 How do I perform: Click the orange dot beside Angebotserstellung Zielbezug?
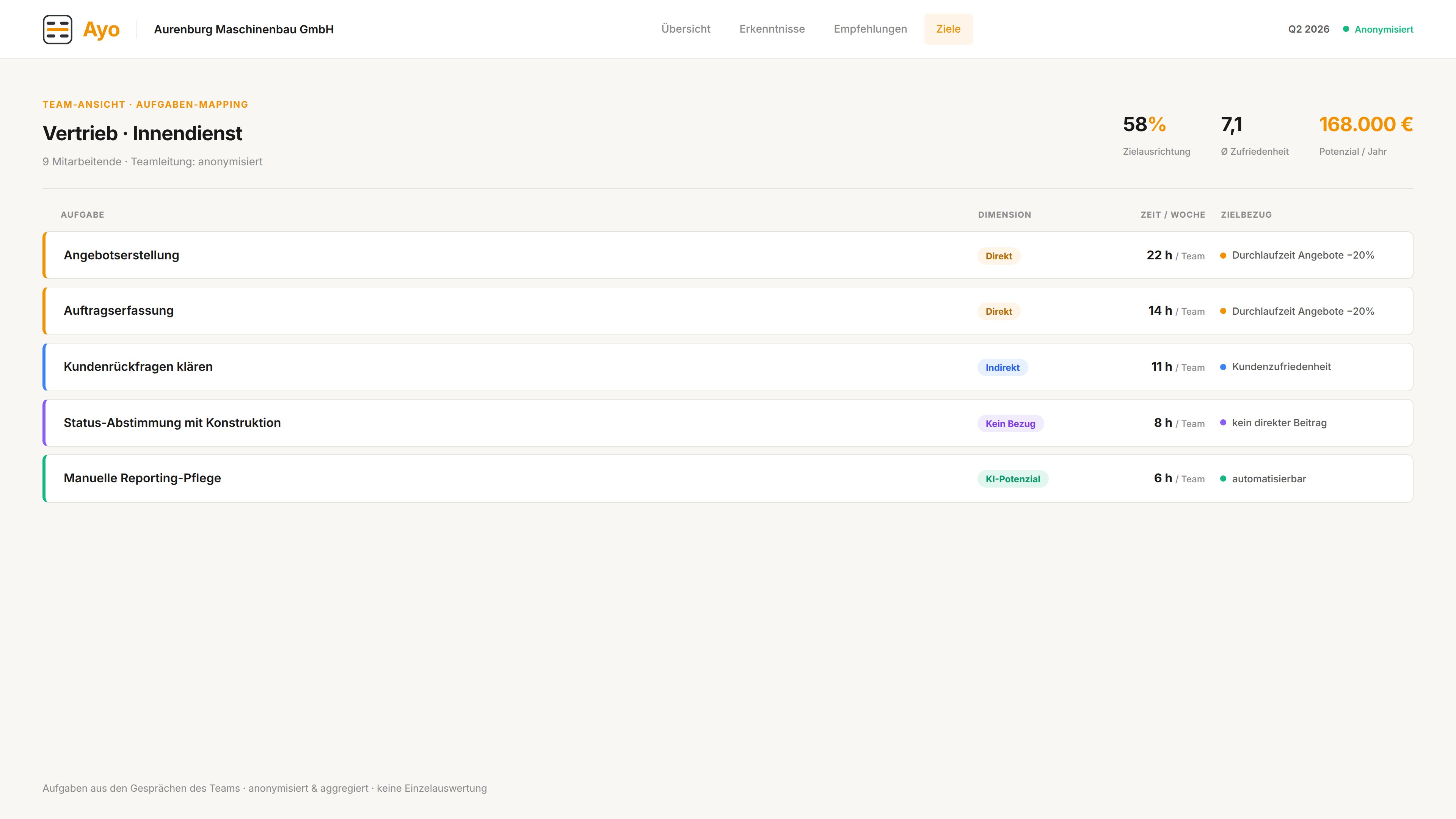tap(1223, 256)
